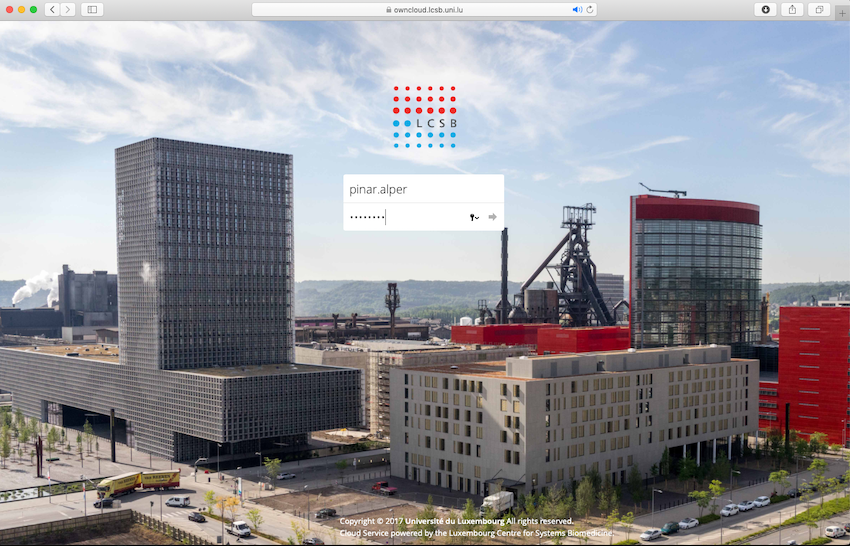The height and width of the screenshot is (546, 850).
Task: Show the tab overview
Action: pyautogui.click(x=819, y=9)
